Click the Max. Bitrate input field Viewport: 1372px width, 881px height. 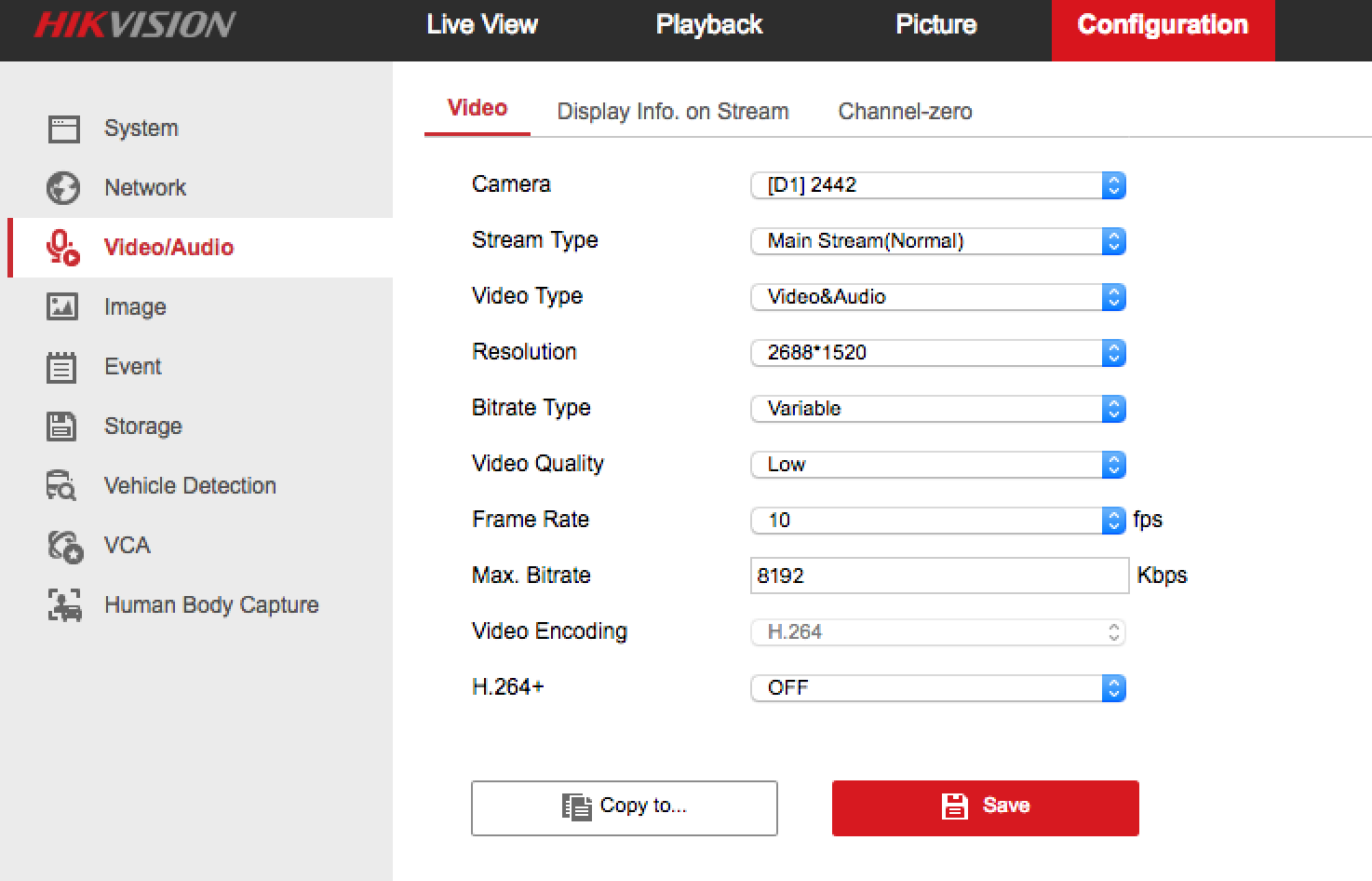938,576
